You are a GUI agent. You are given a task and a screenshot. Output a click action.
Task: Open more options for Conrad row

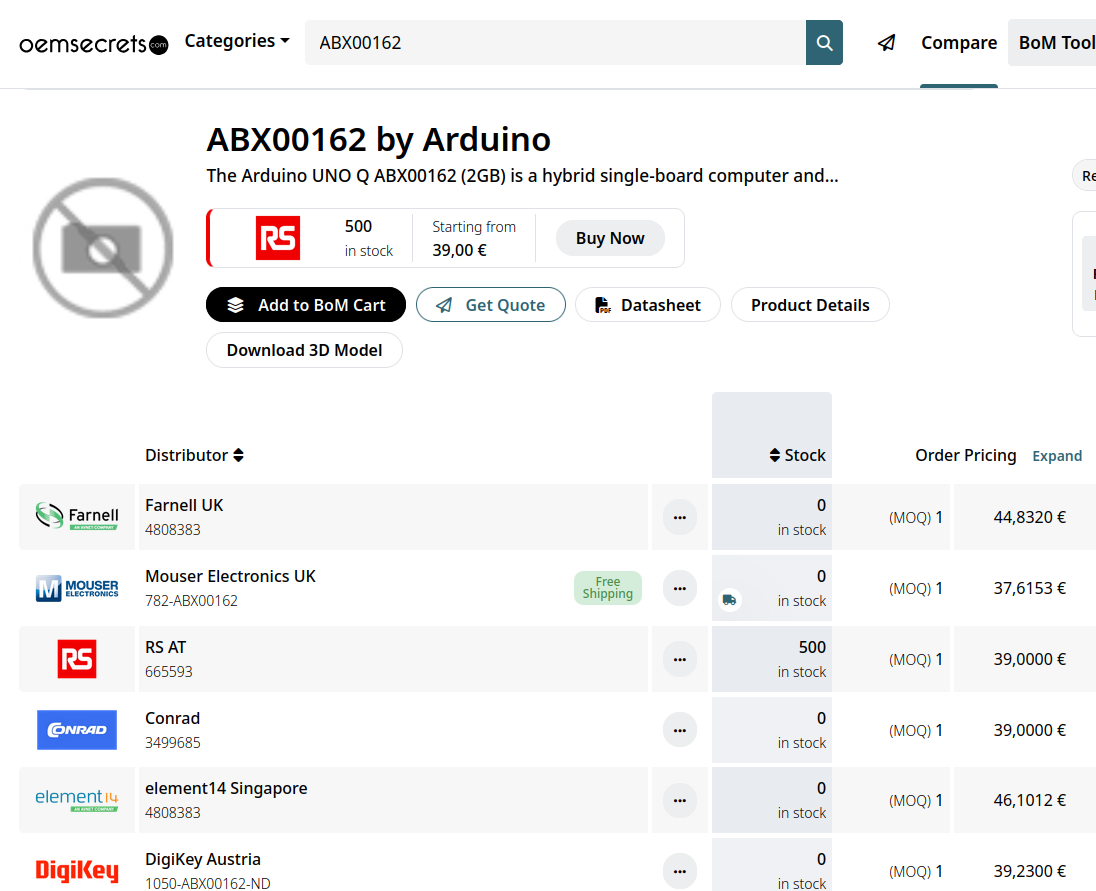(680, 730)
